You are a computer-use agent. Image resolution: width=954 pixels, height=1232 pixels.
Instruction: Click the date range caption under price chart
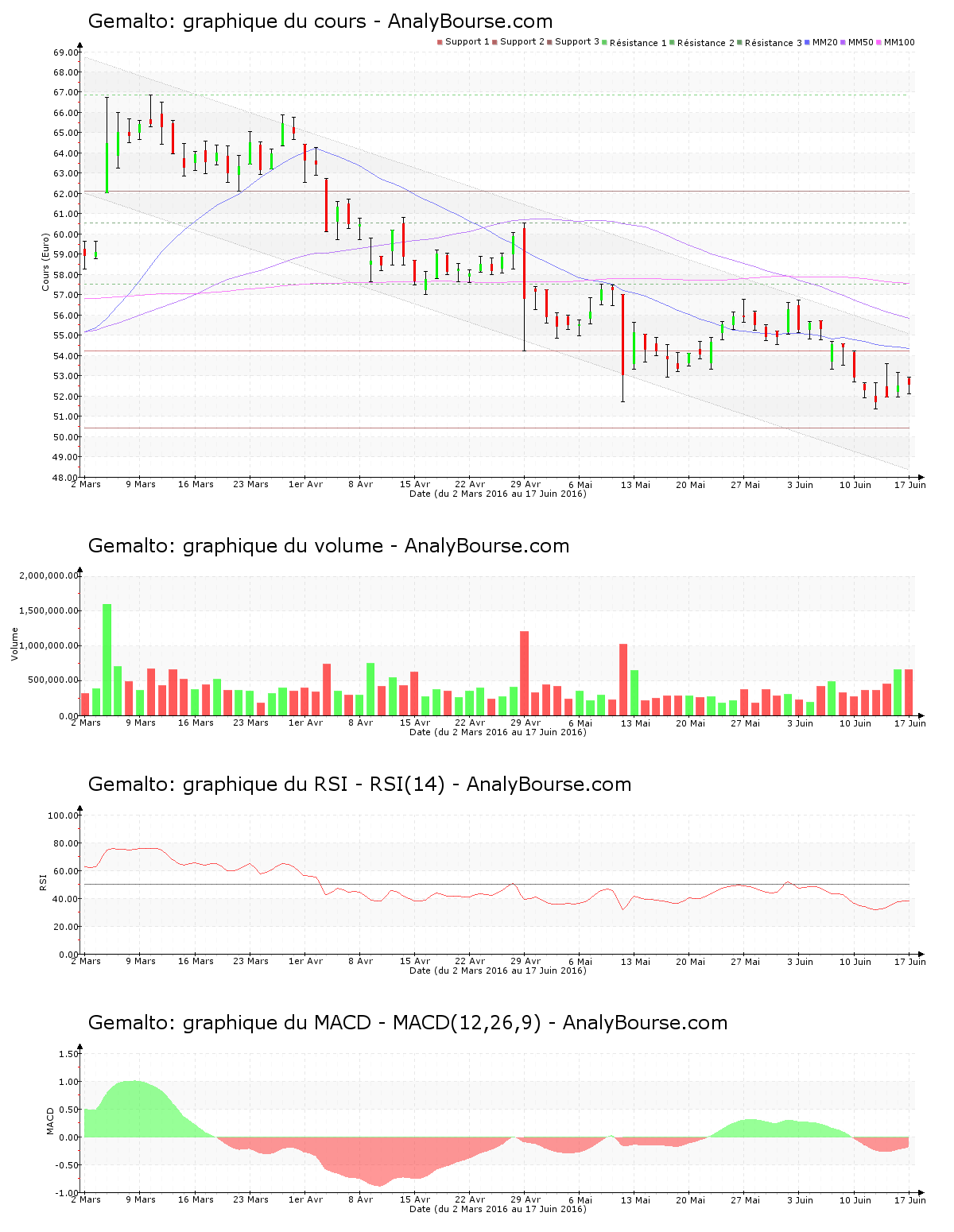pyautogui.click(x=498, y=494)
